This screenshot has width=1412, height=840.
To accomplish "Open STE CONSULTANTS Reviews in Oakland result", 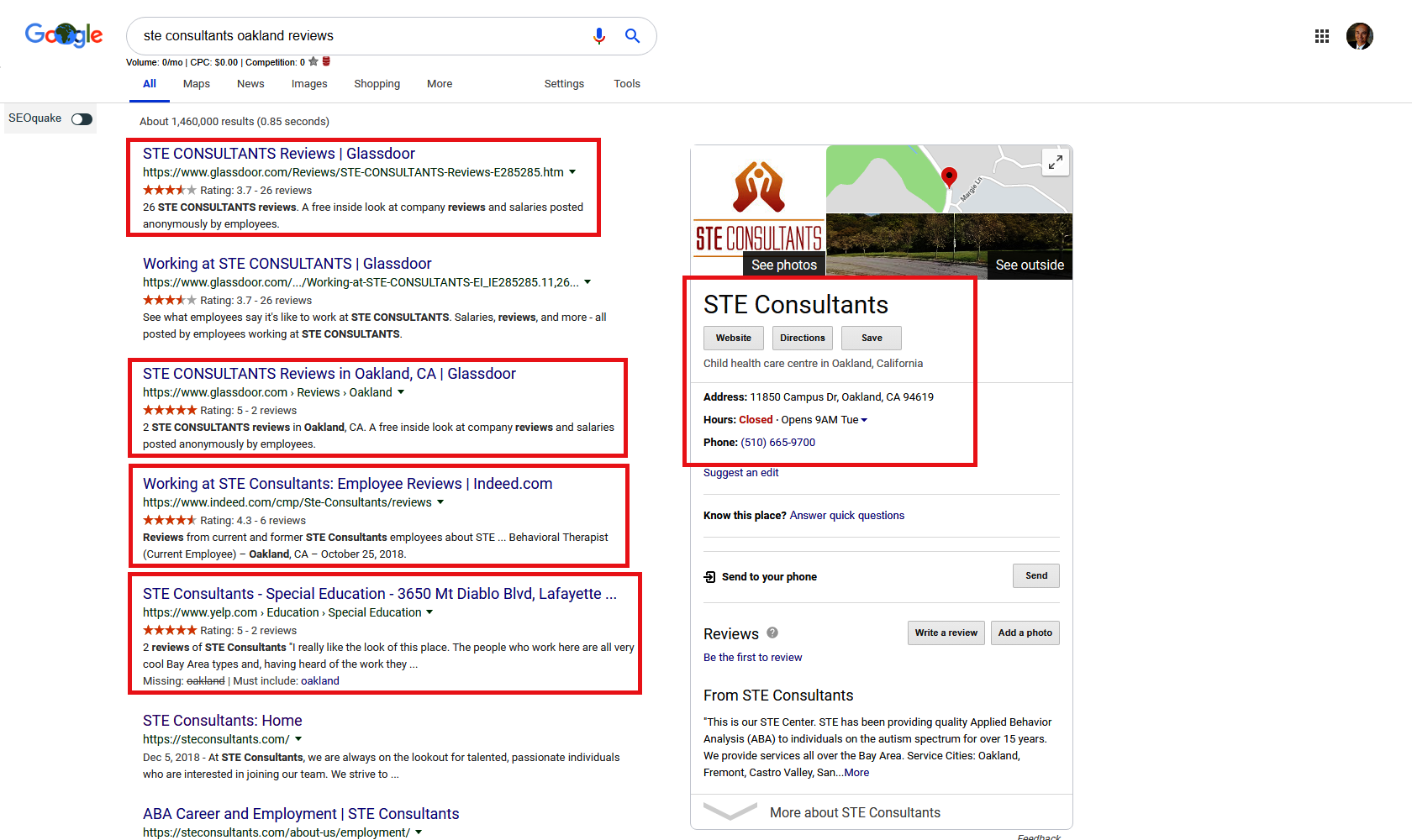I will [329, 374].
